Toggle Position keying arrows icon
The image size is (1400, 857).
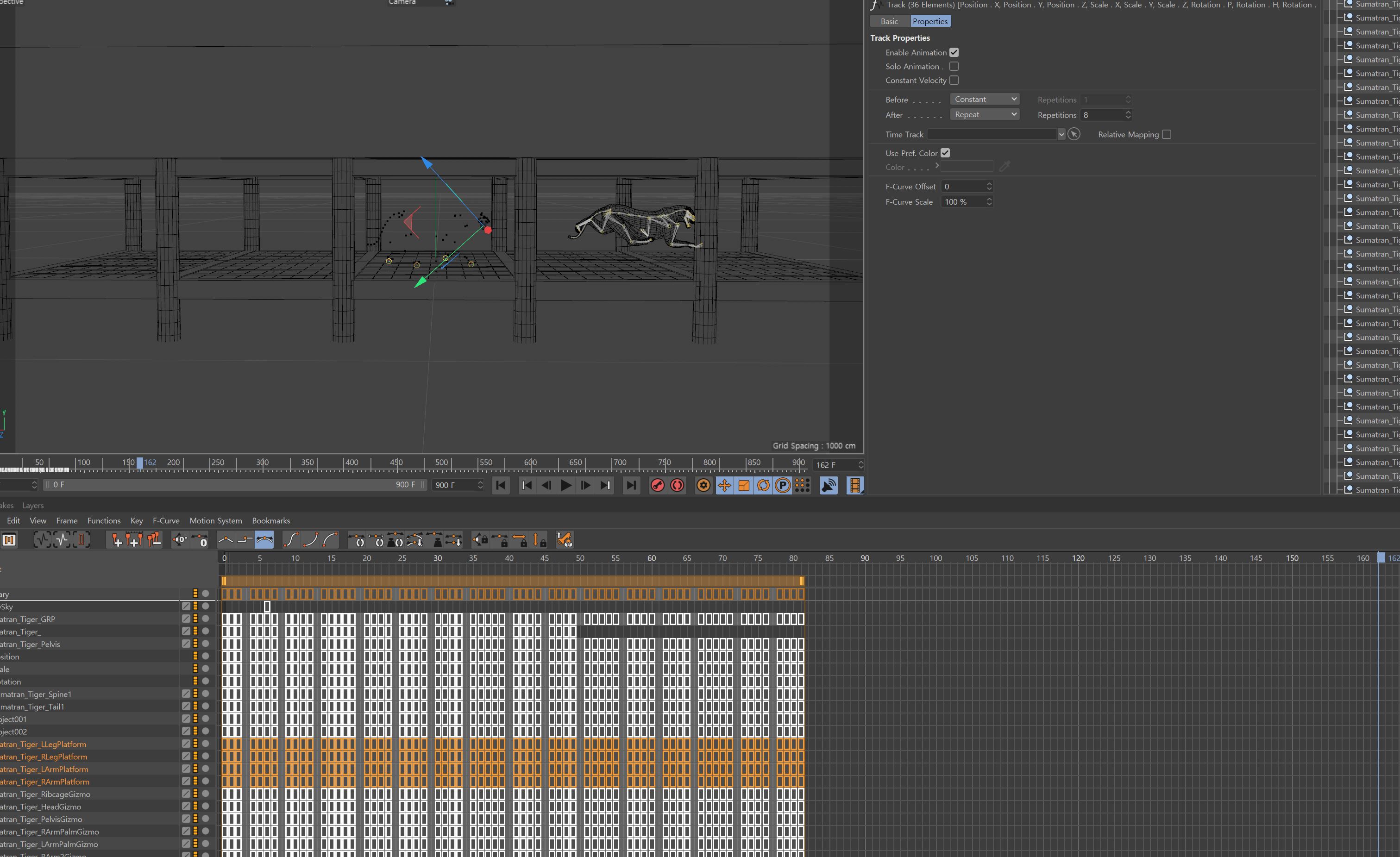pyautogui.click(x=724, y=485)
